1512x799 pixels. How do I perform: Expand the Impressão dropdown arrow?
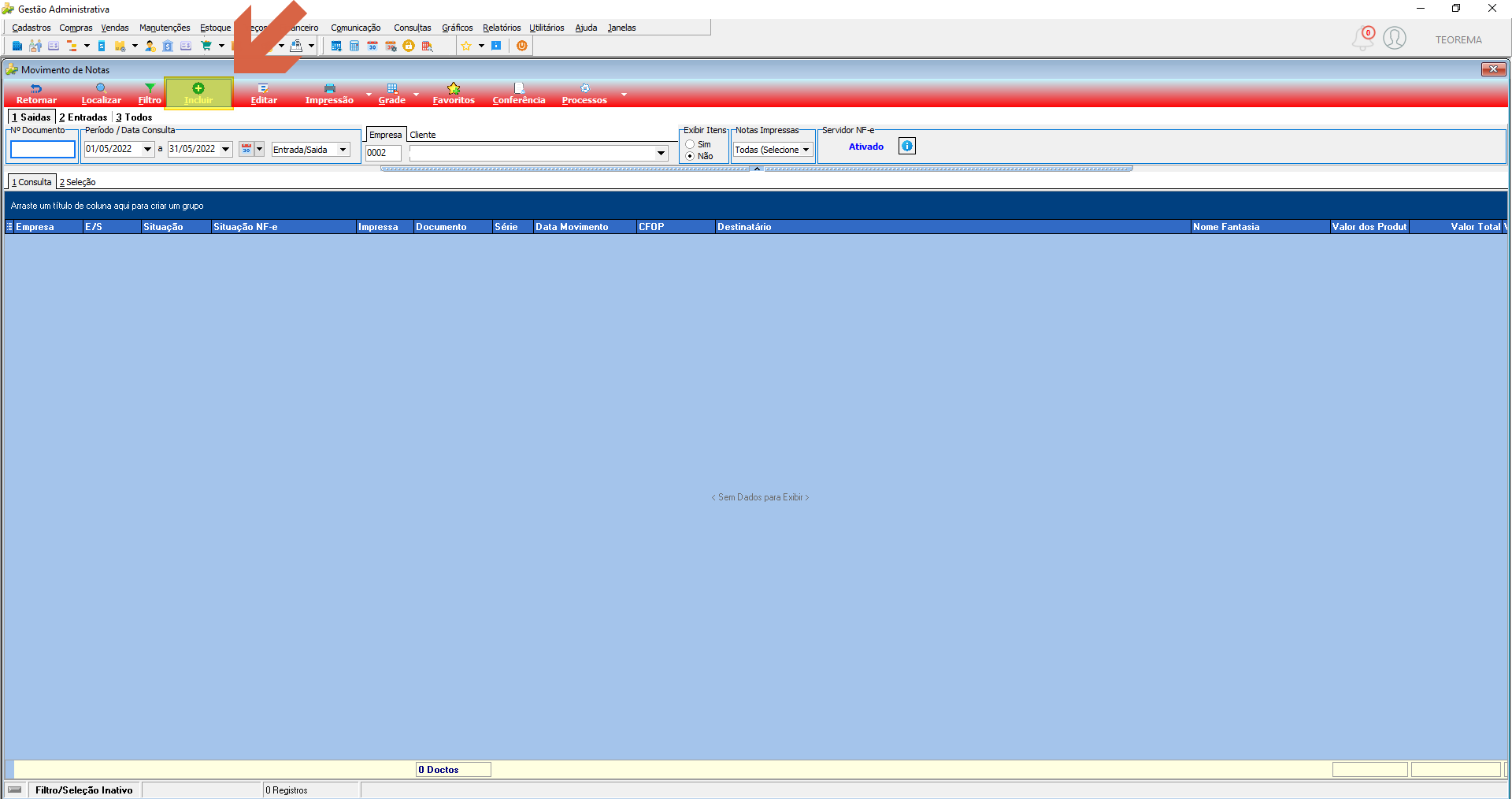pos(369,95)
